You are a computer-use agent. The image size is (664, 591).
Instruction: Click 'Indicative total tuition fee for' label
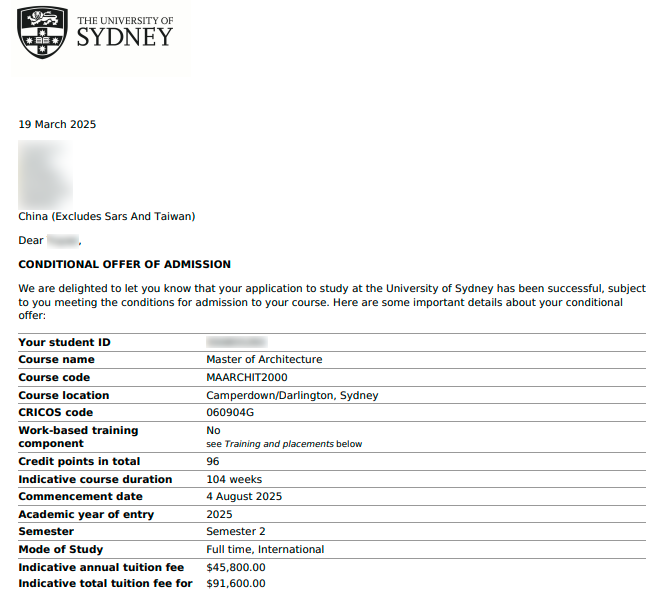coord(105,584)
